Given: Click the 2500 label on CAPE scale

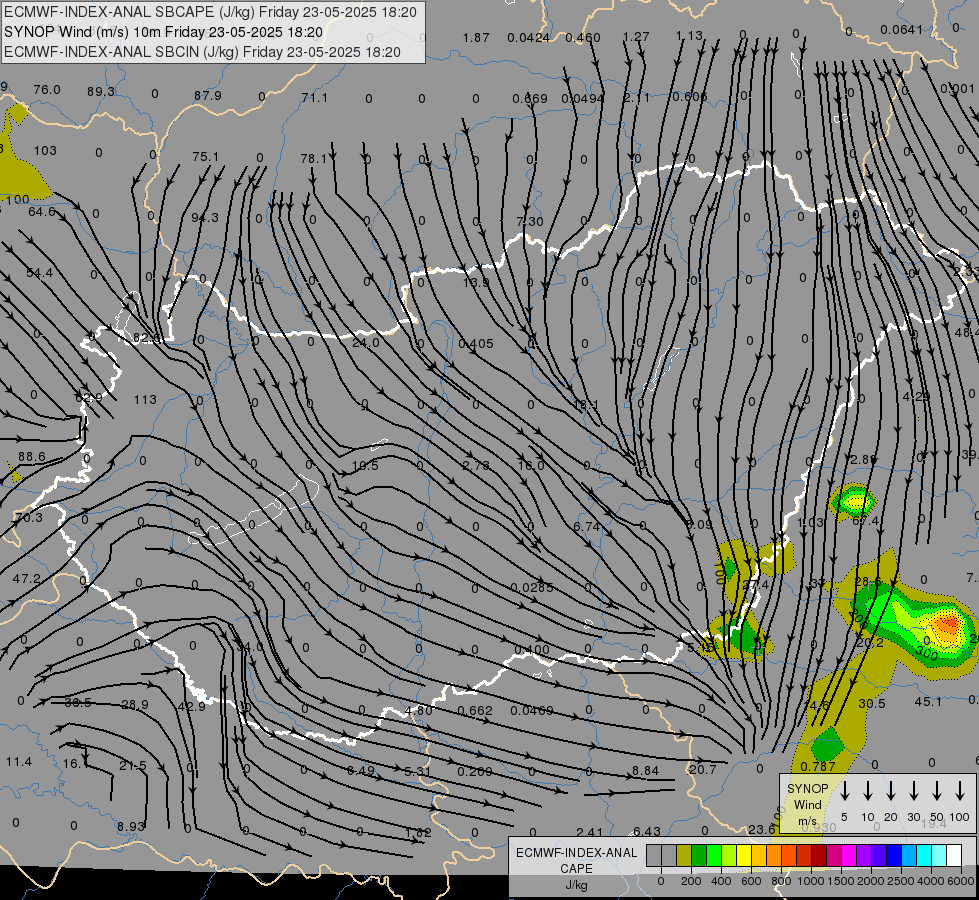Looking at the screenshot, I should point(901,881).
